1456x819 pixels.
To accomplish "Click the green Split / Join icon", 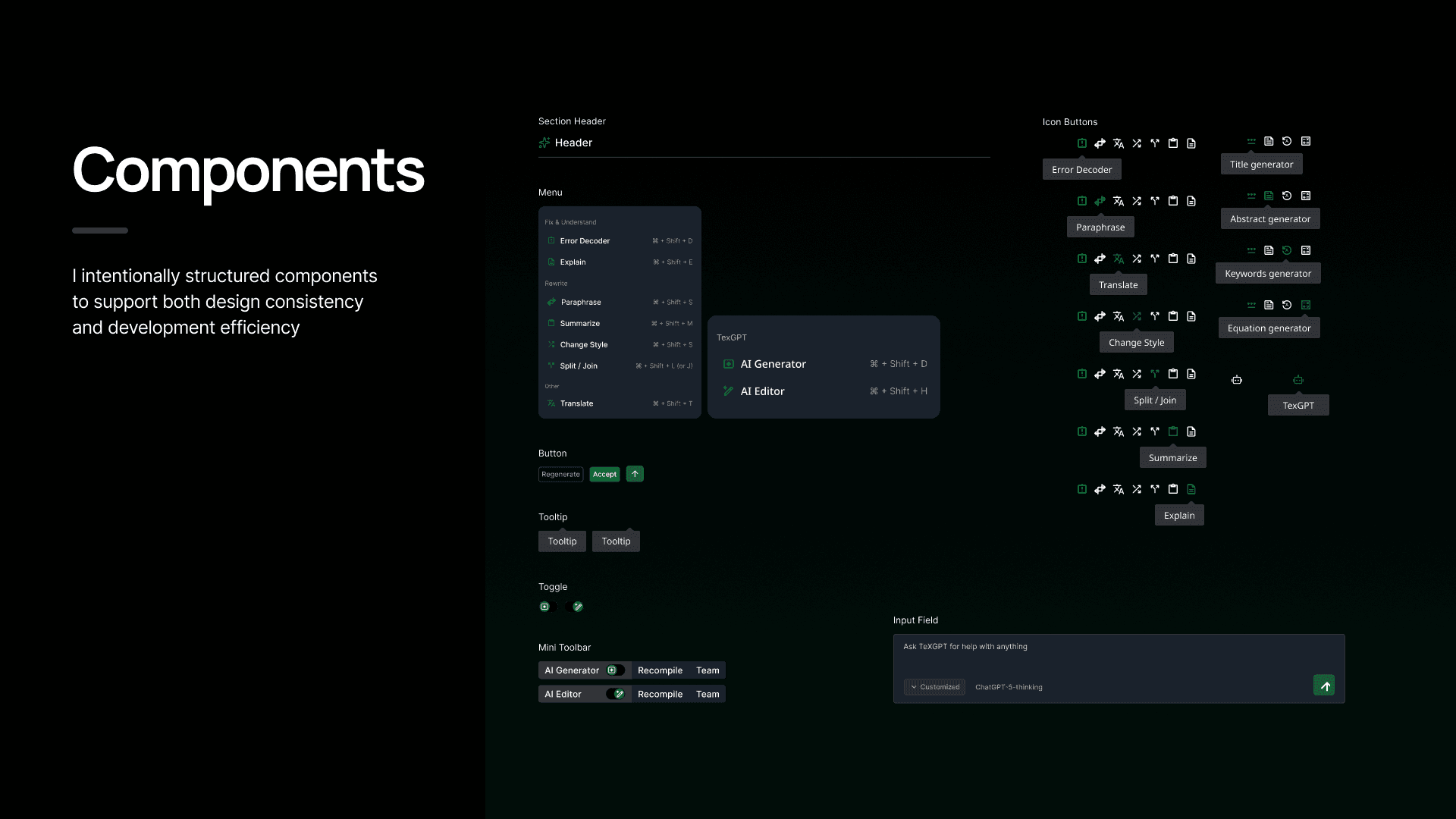I will [x=1154, y=374].
